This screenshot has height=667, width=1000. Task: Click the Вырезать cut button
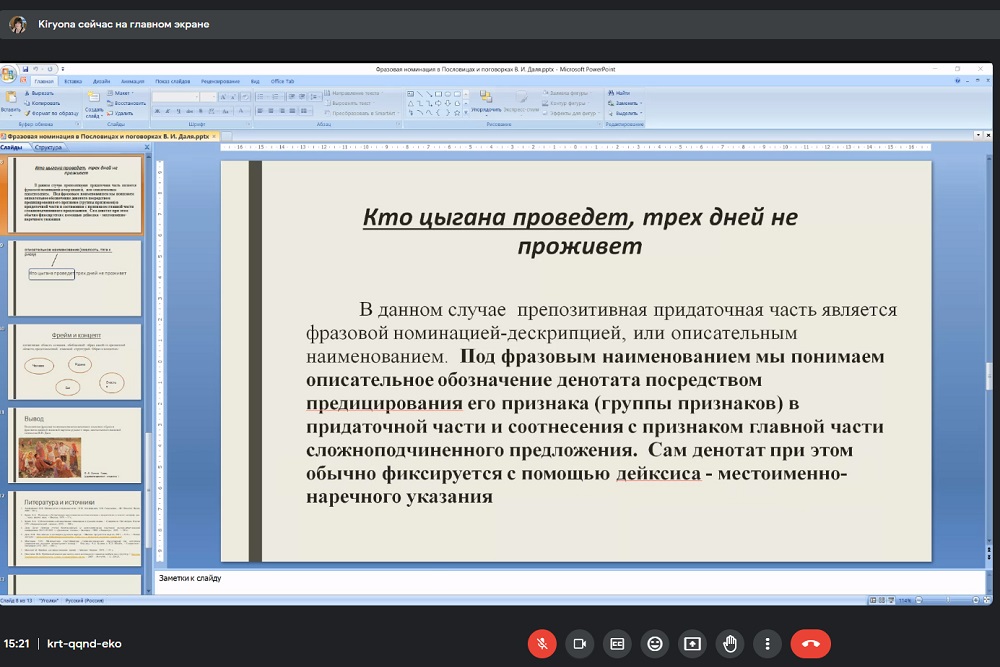coord(42,92)
